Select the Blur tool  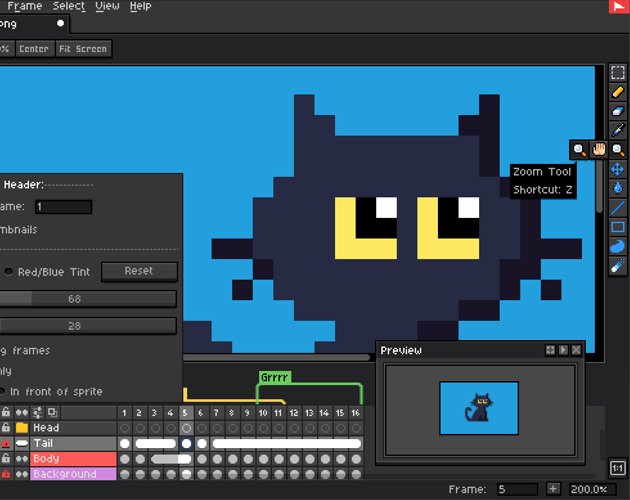618,266
